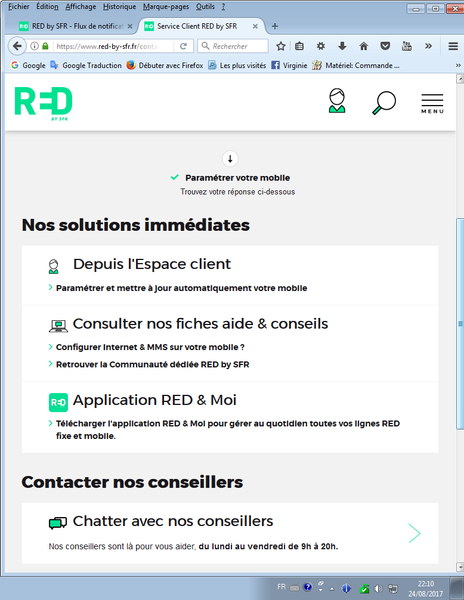Click the blue help question tray icon
464x600 pixels.
click(308, 587)
